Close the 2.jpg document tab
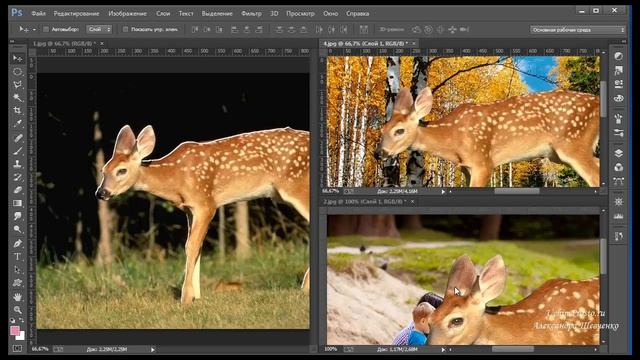This screenshot has width=640, height=360. 412,202
